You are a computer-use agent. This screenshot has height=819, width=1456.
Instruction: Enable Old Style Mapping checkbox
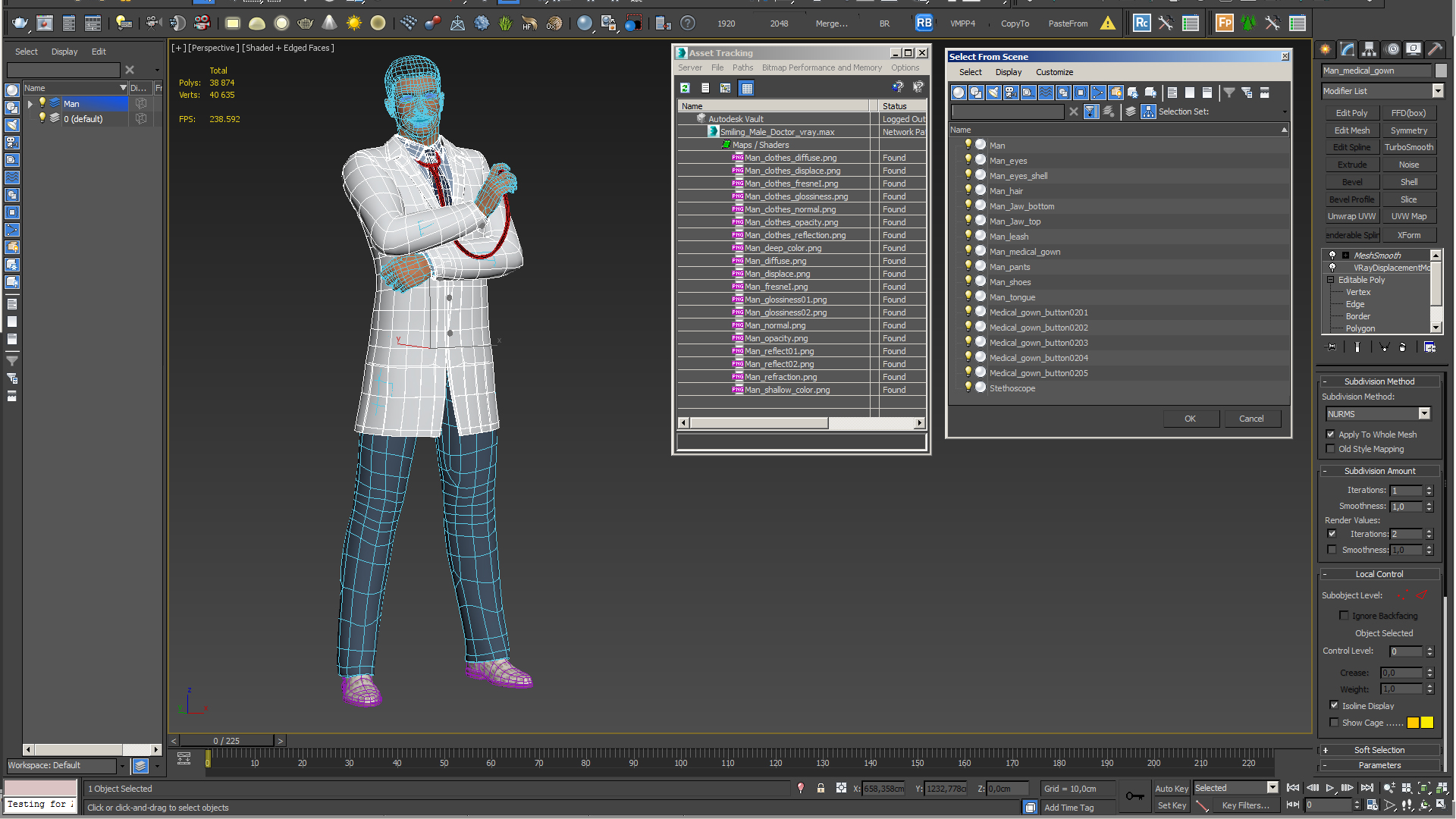click(1330, 449)
